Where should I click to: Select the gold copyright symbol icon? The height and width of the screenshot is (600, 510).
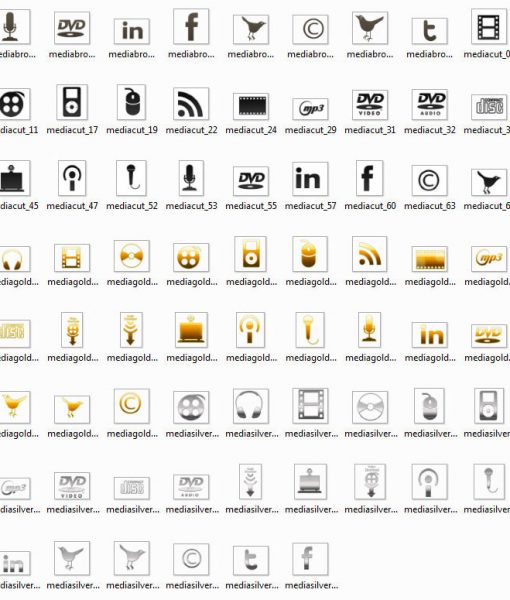pos(132,406)
